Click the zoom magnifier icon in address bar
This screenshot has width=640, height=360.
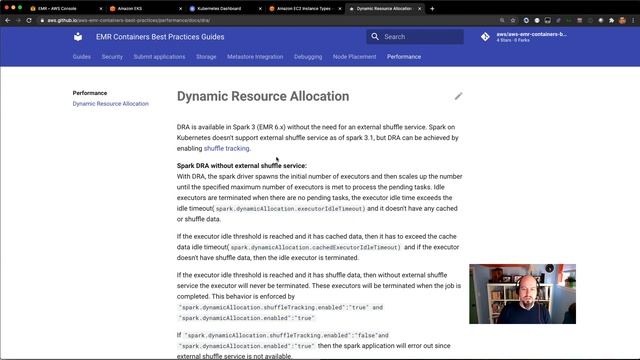click(x=502, y=20)
